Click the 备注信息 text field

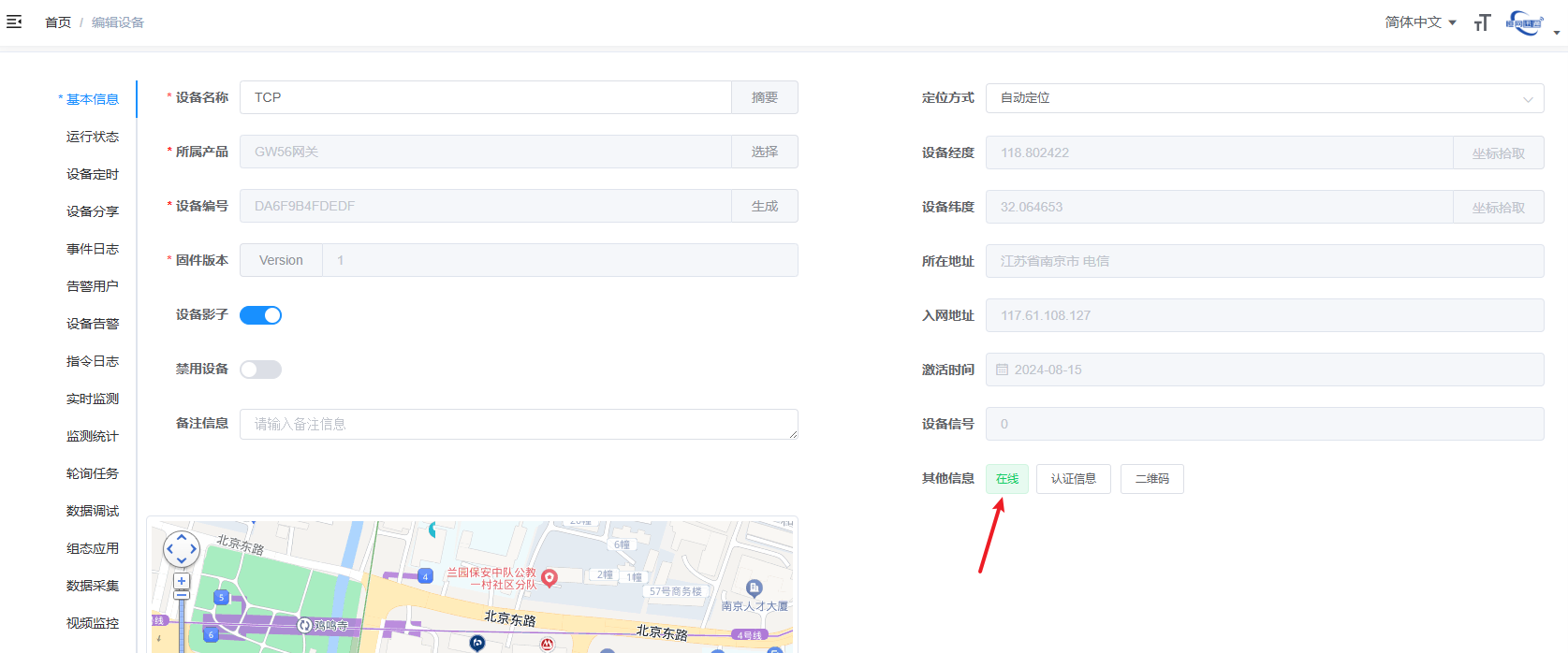[x=519, y=424]
